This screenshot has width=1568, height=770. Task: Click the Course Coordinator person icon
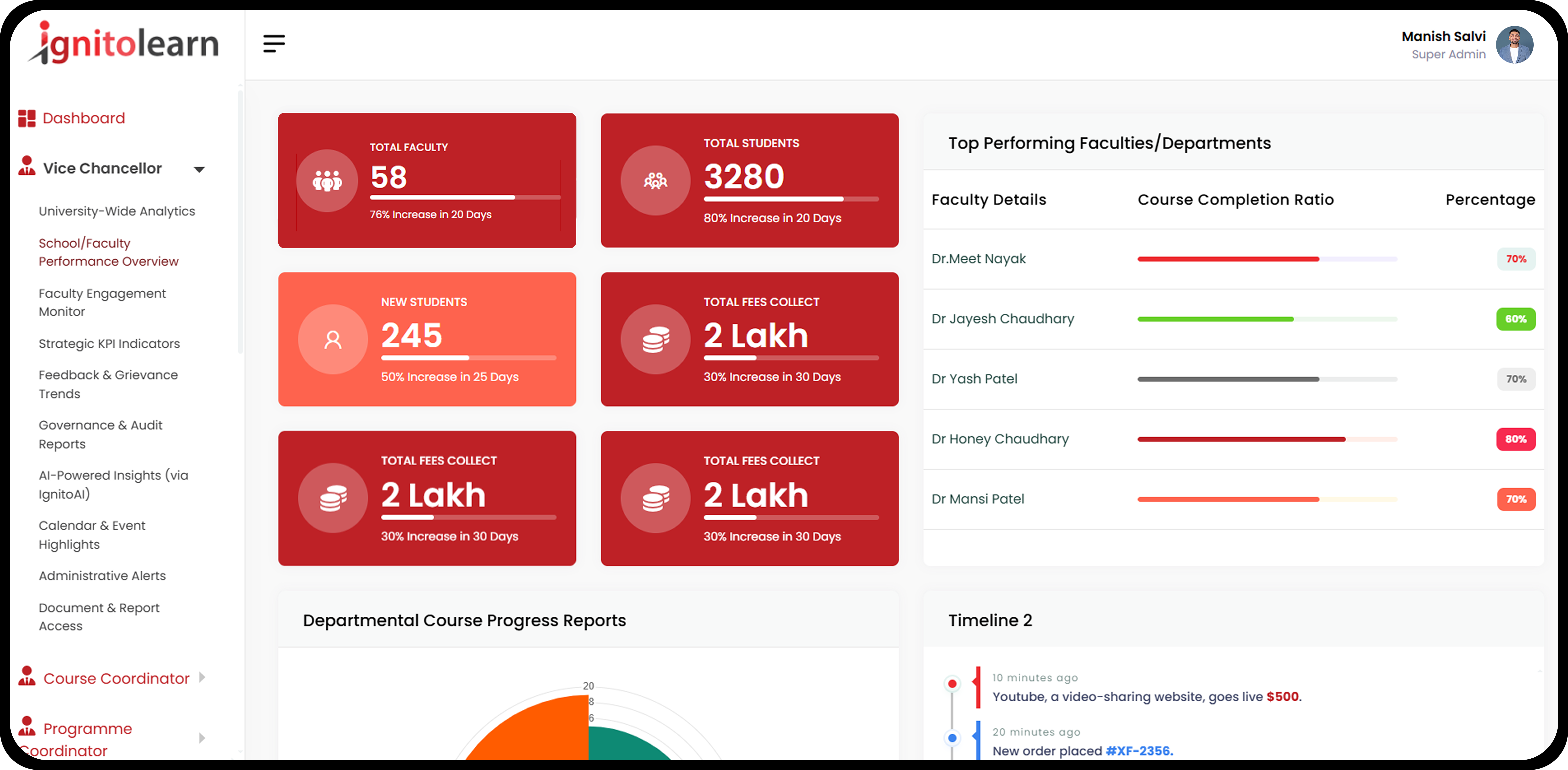tap(27, 676)
